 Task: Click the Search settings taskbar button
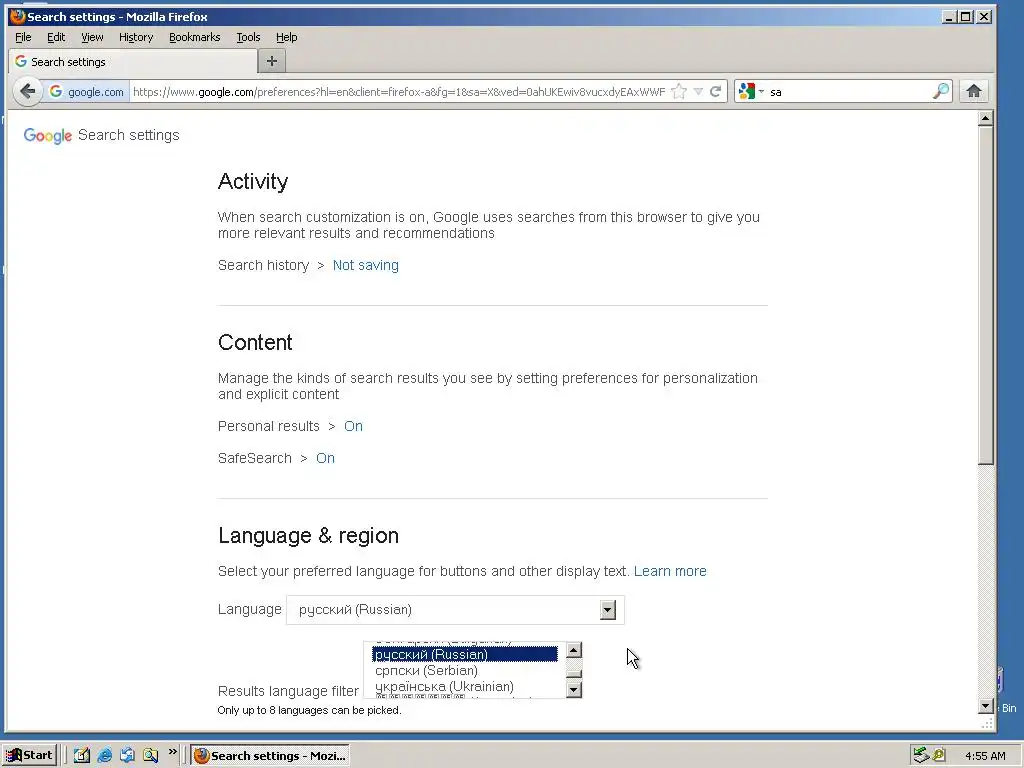tap(270, 756)
